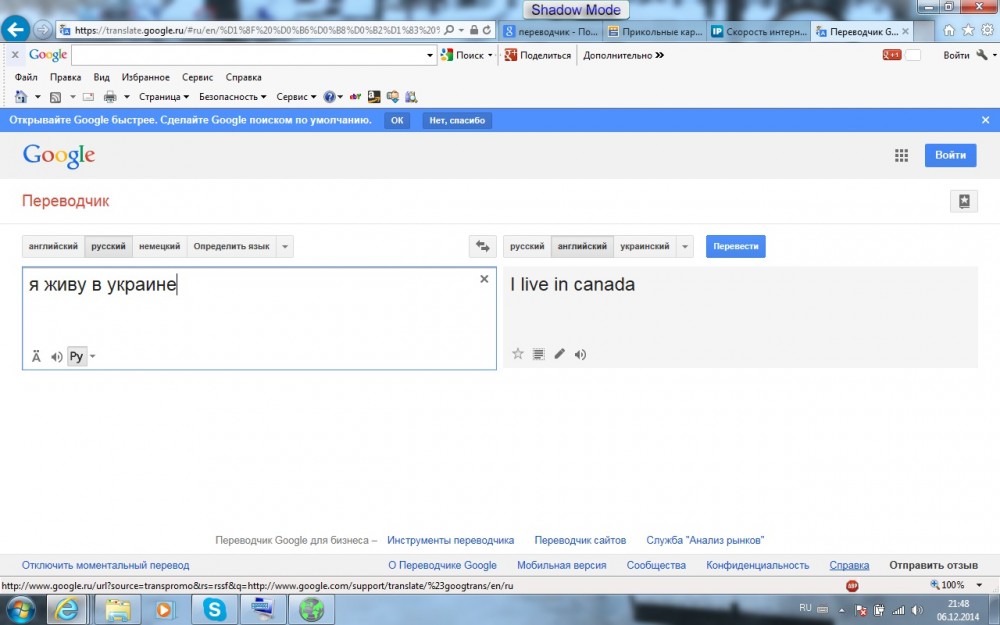Open input tools dropdown next to Ру
The width and height of the screenshot is (1000, 625).
point(92,357)
